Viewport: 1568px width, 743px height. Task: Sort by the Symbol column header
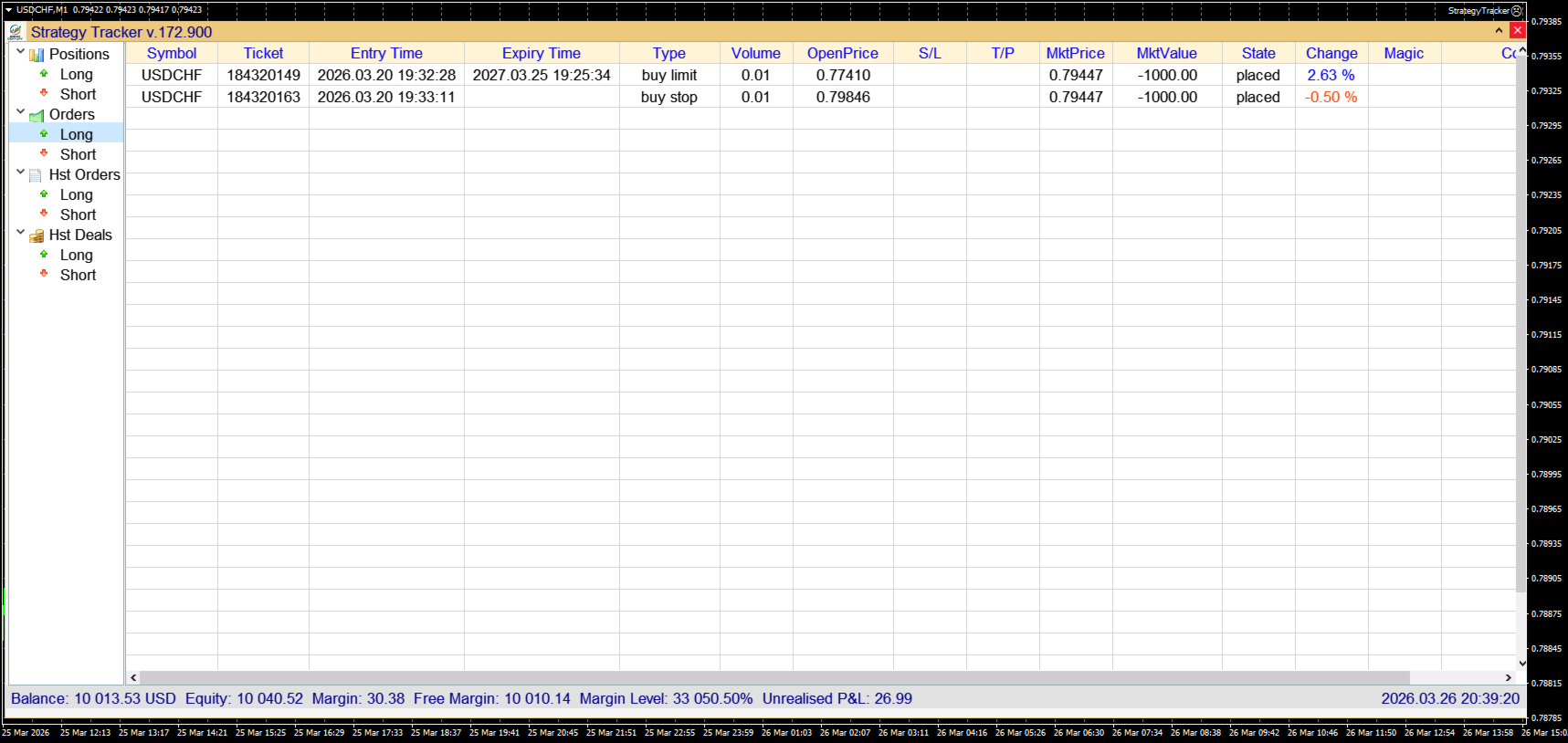click(172, 54)
